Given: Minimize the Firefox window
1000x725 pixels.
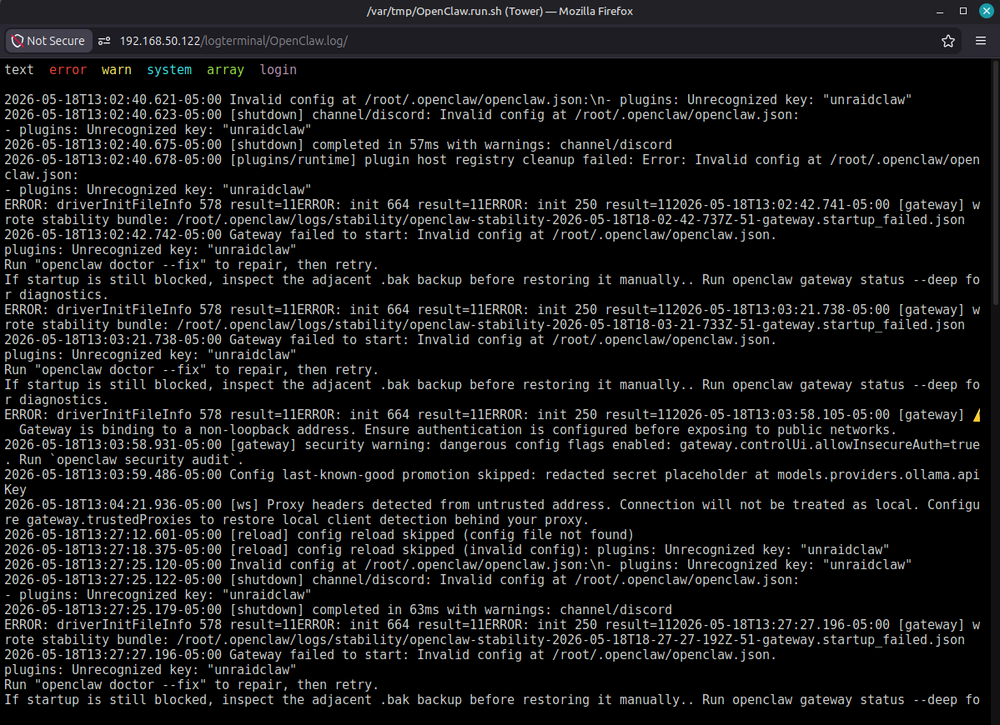Looking at the screenshot, I should click(939, 11).
